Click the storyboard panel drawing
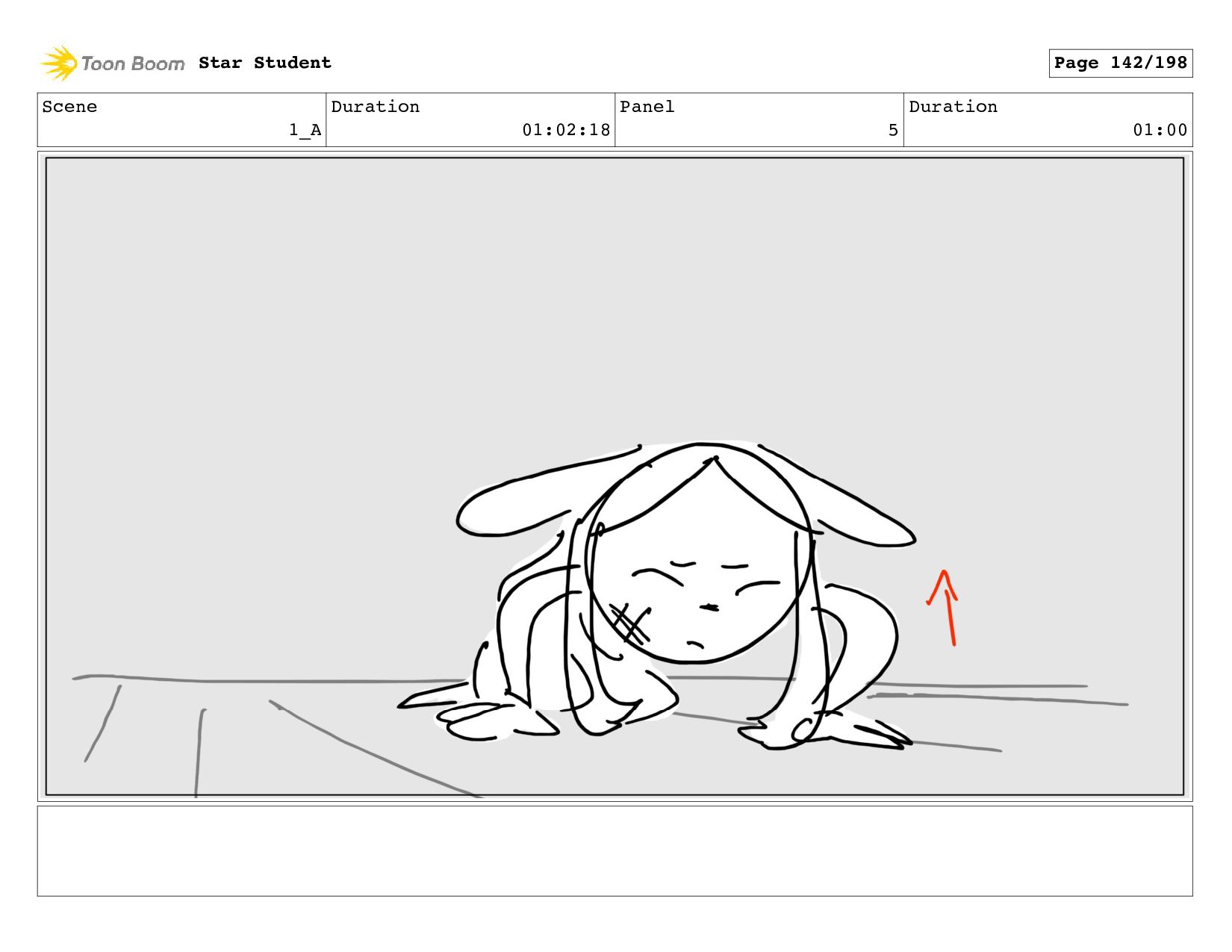Image resolution: width=1232 pixels, height=952 pixels. click(615, 476)
